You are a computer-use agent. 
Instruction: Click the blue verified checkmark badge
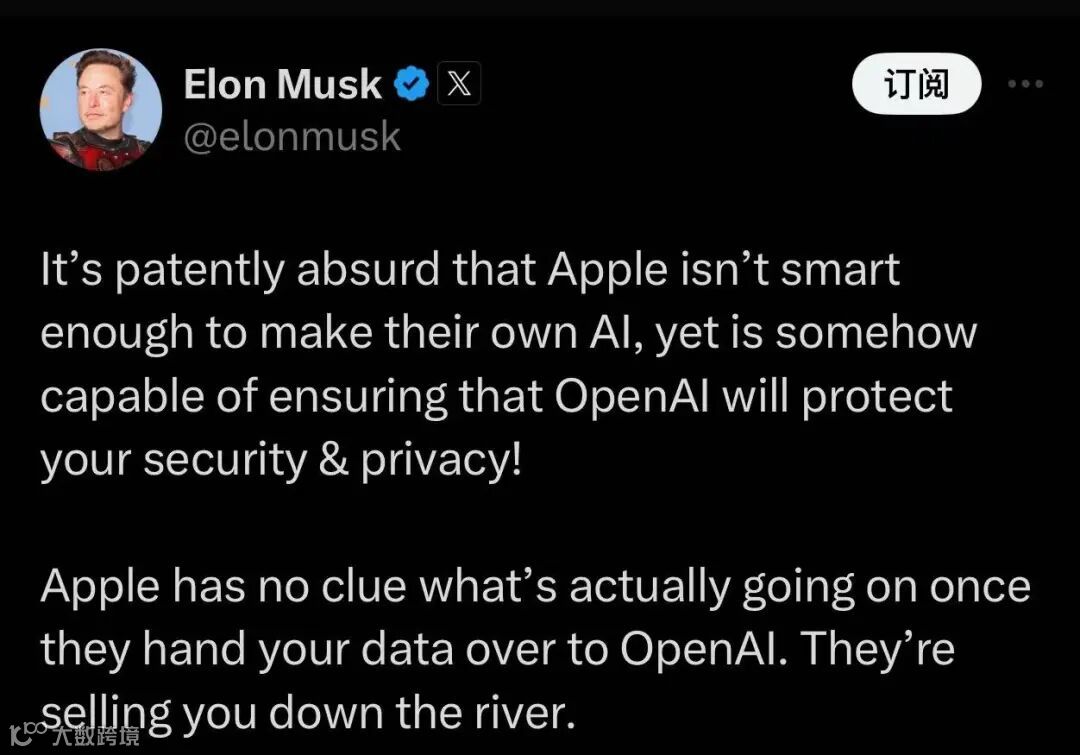412,84
